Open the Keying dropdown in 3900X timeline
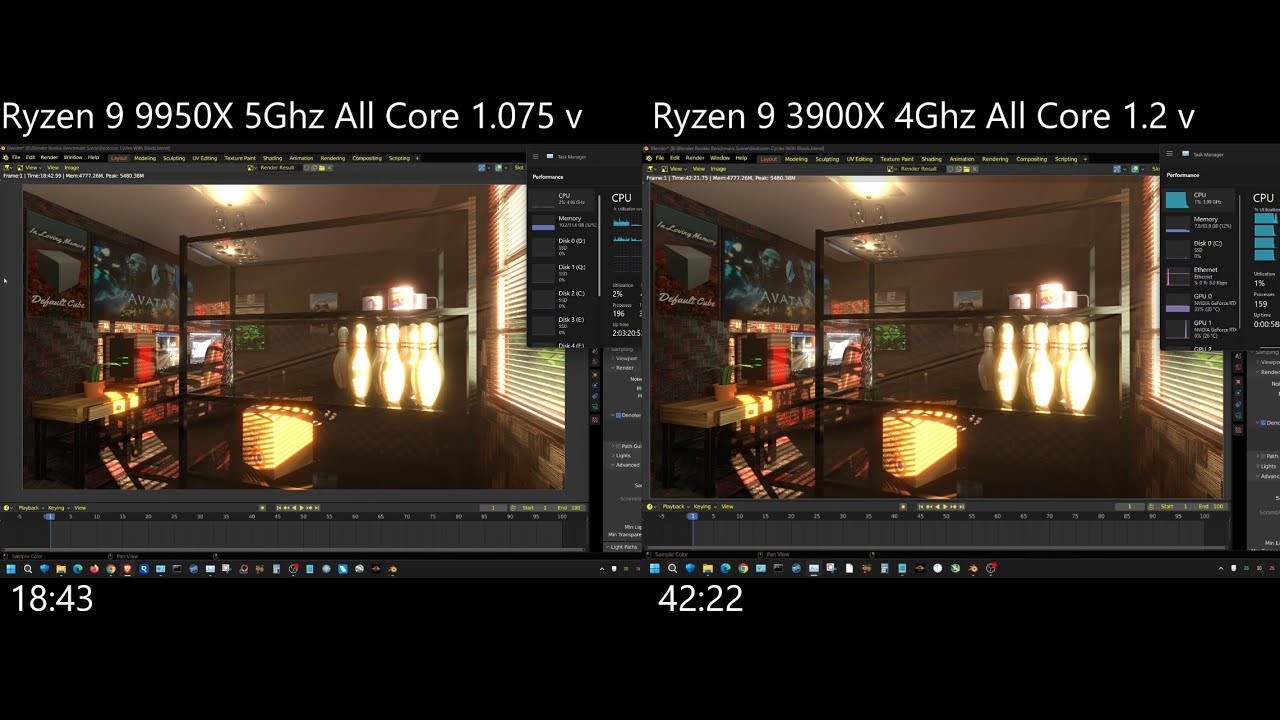 coord(705,507)
